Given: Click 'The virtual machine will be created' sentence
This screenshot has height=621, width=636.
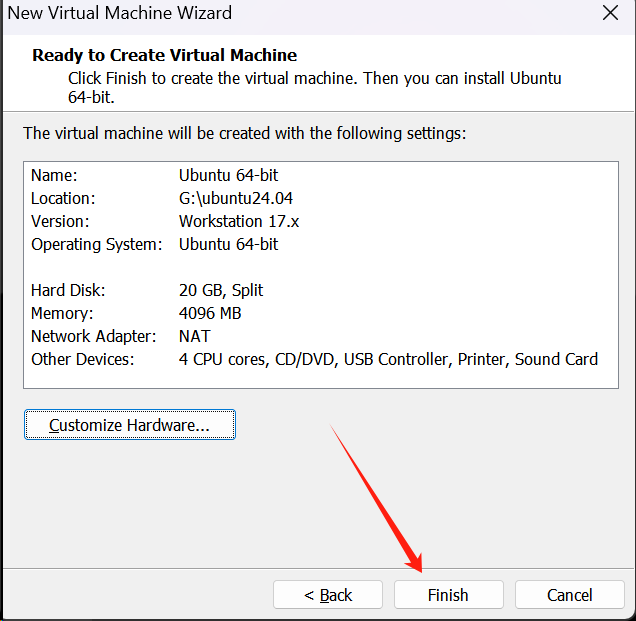Looking at the screenshot, I should 245,133.
